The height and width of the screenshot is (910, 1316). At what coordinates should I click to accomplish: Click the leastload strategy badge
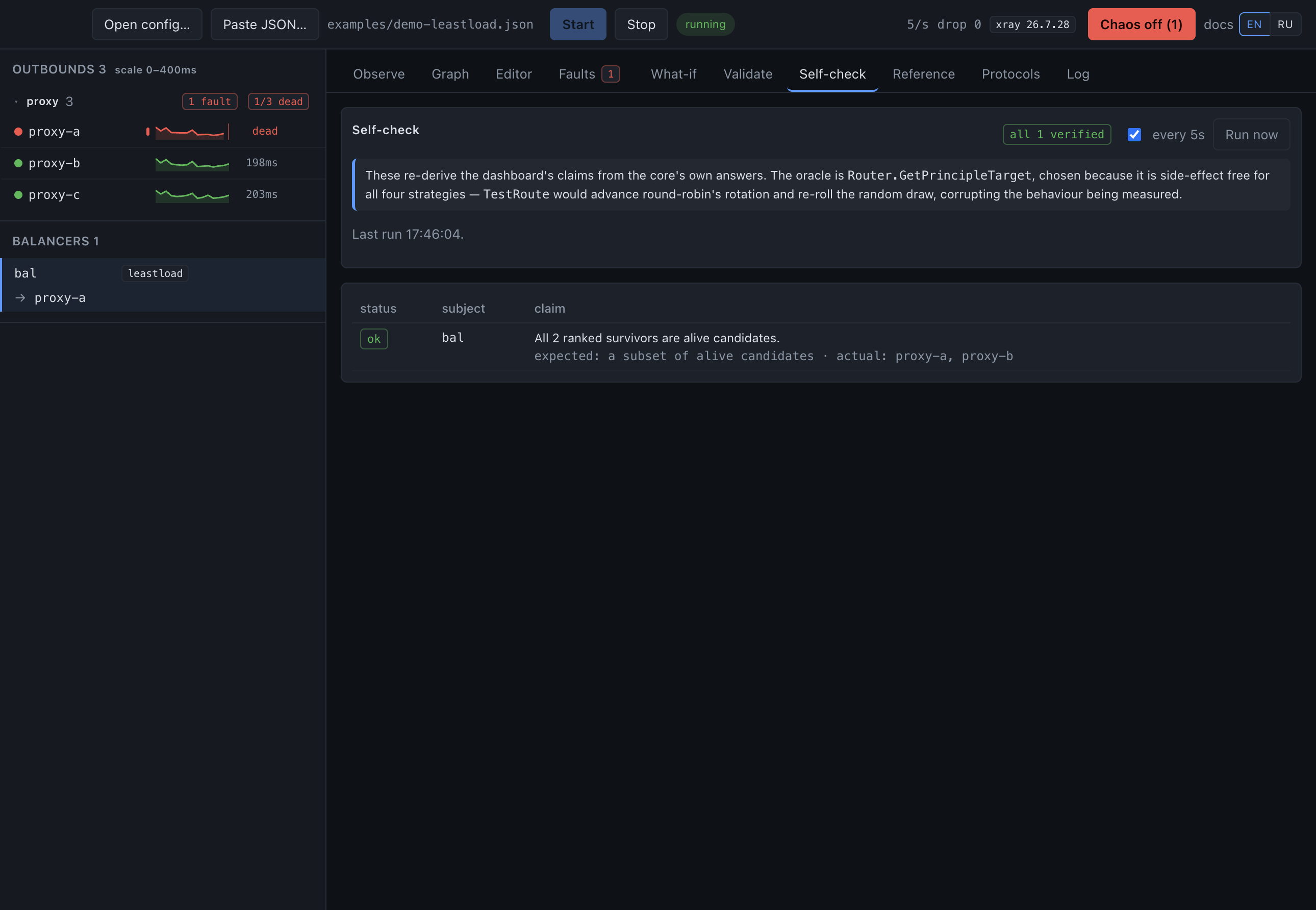coord(155,274)
